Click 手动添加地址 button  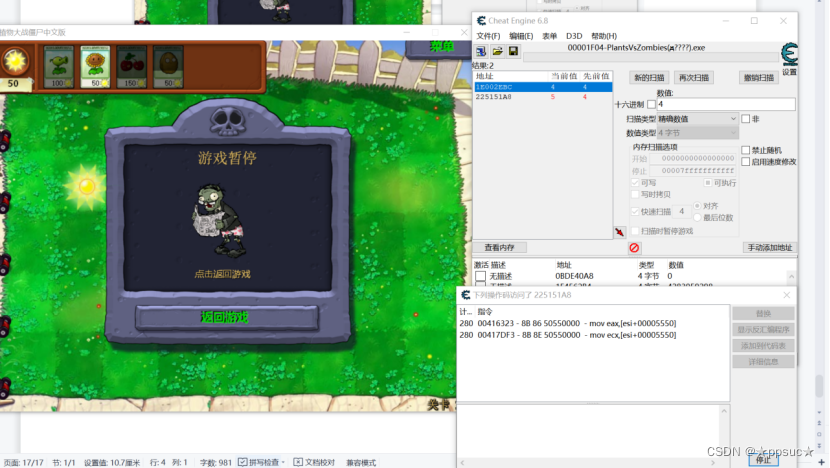click(769, 247)
